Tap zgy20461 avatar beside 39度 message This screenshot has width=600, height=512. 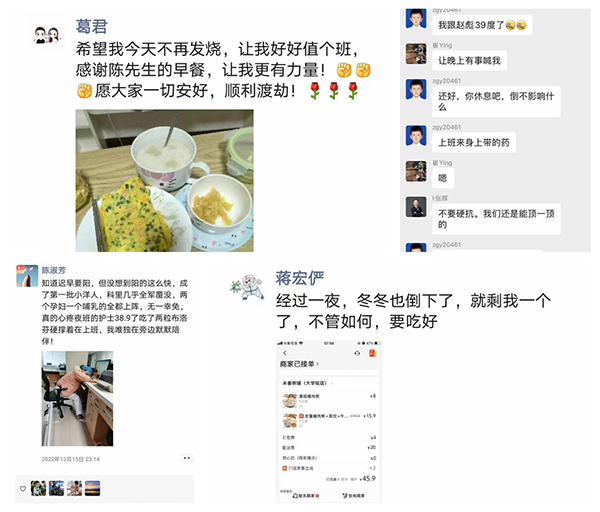[x=416, y=18]
